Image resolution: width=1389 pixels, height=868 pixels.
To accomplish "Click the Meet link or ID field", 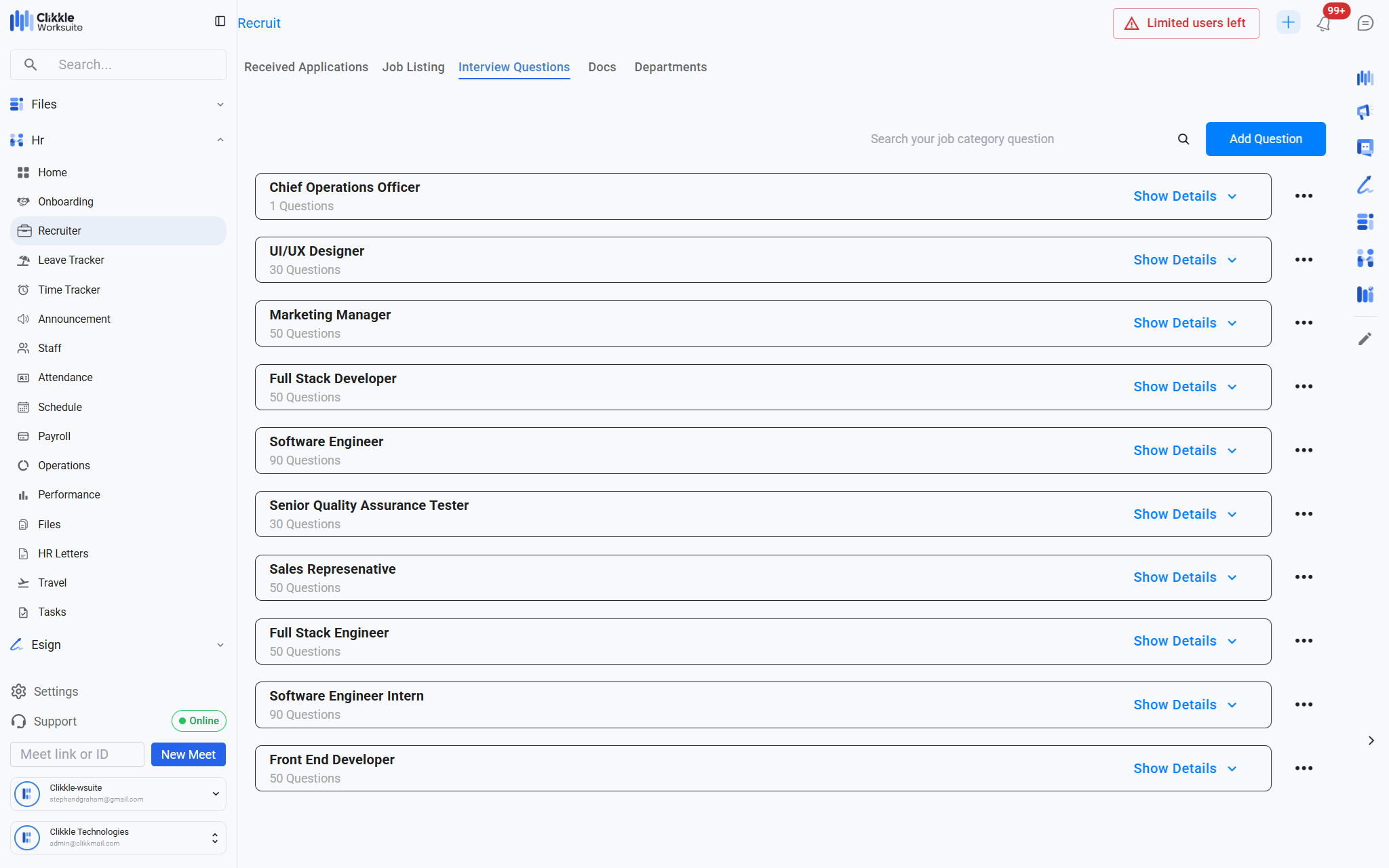I will tap(77, 755).
